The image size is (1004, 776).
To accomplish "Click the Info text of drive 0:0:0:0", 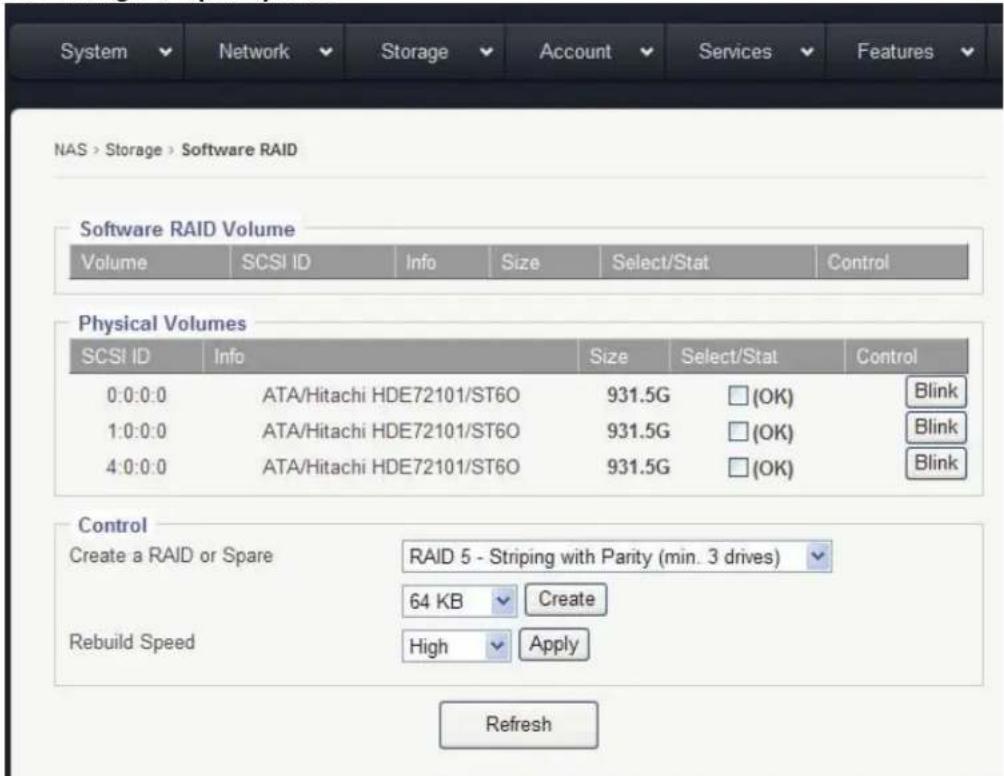I will tap(391, 396).
